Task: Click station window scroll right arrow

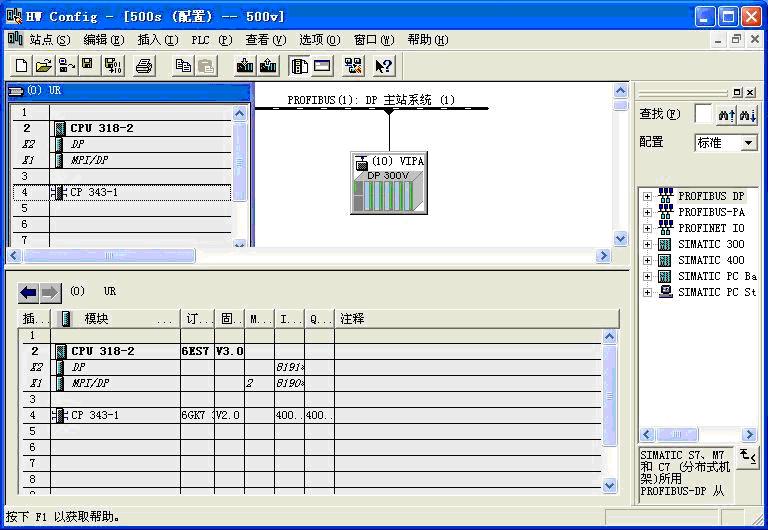Action: pos(603,256)
